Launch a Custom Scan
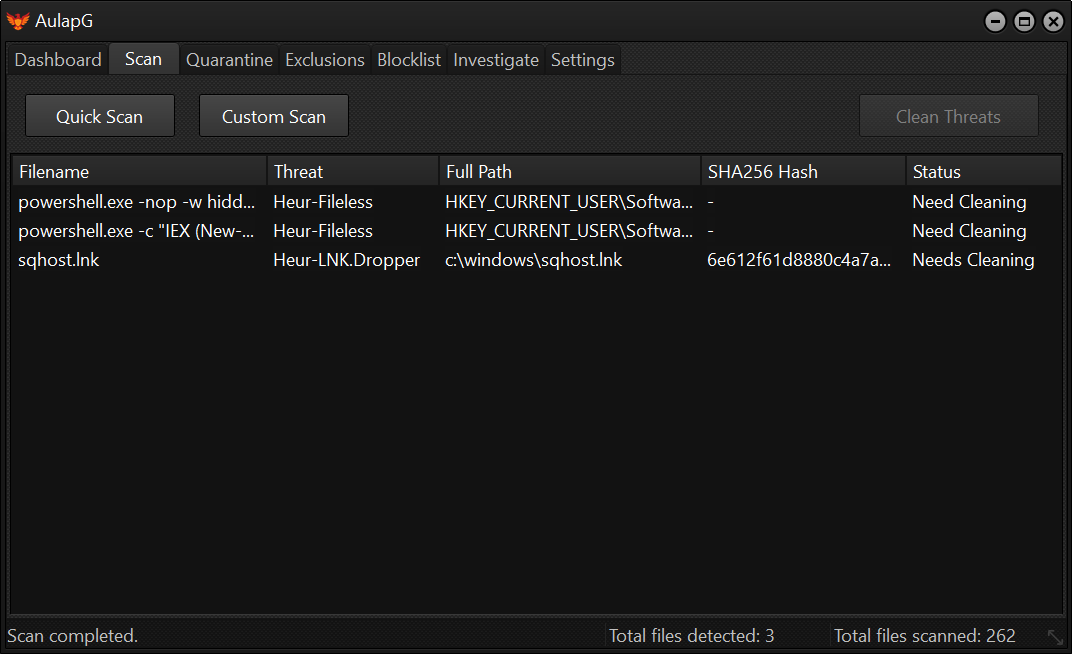Viewport: 1072px width, 654px height. [273, 116]
